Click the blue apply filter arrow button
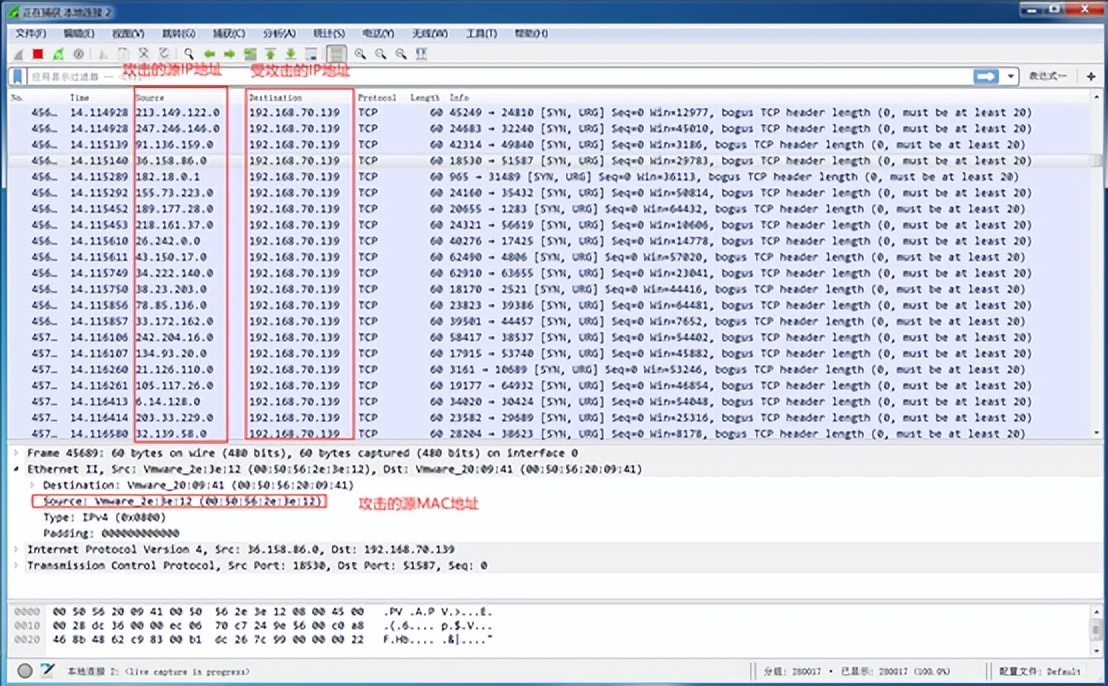Screen dimensions: 1108x686 [986, 77]
